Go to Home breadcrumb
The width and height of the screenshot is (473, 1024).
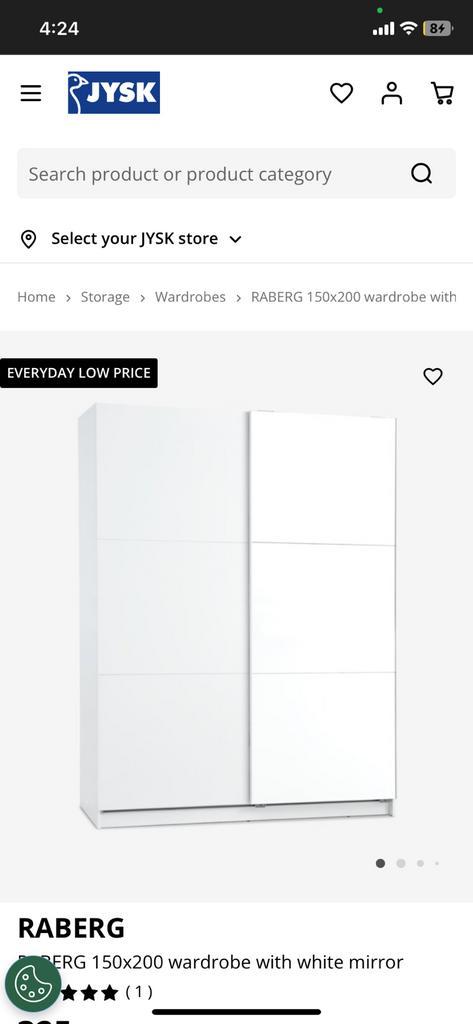click(x=36, y=297)
